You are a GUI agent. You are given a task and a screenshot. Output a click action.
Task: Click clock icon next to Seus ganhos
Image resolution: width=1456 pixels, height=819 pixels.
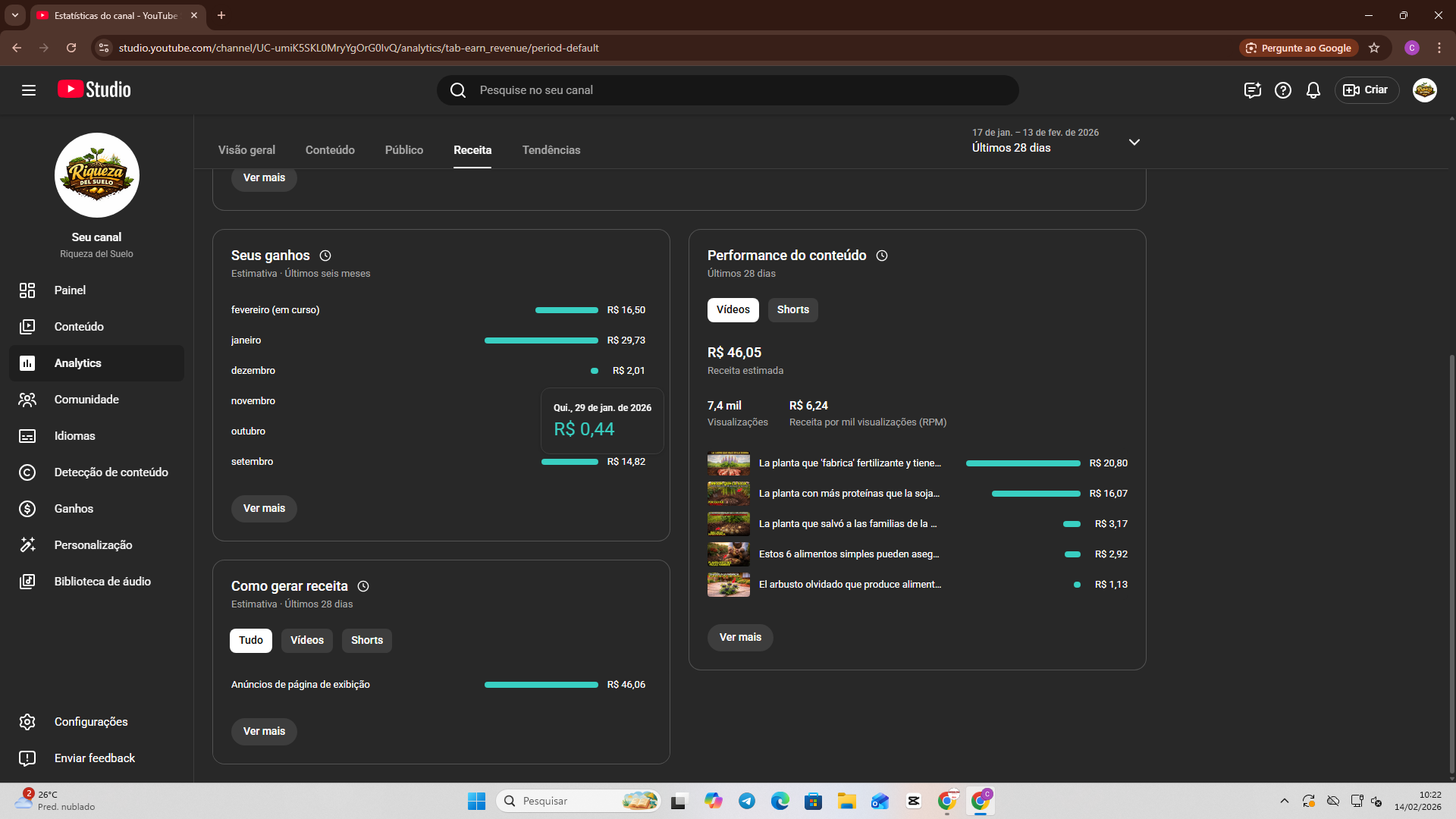325,256
